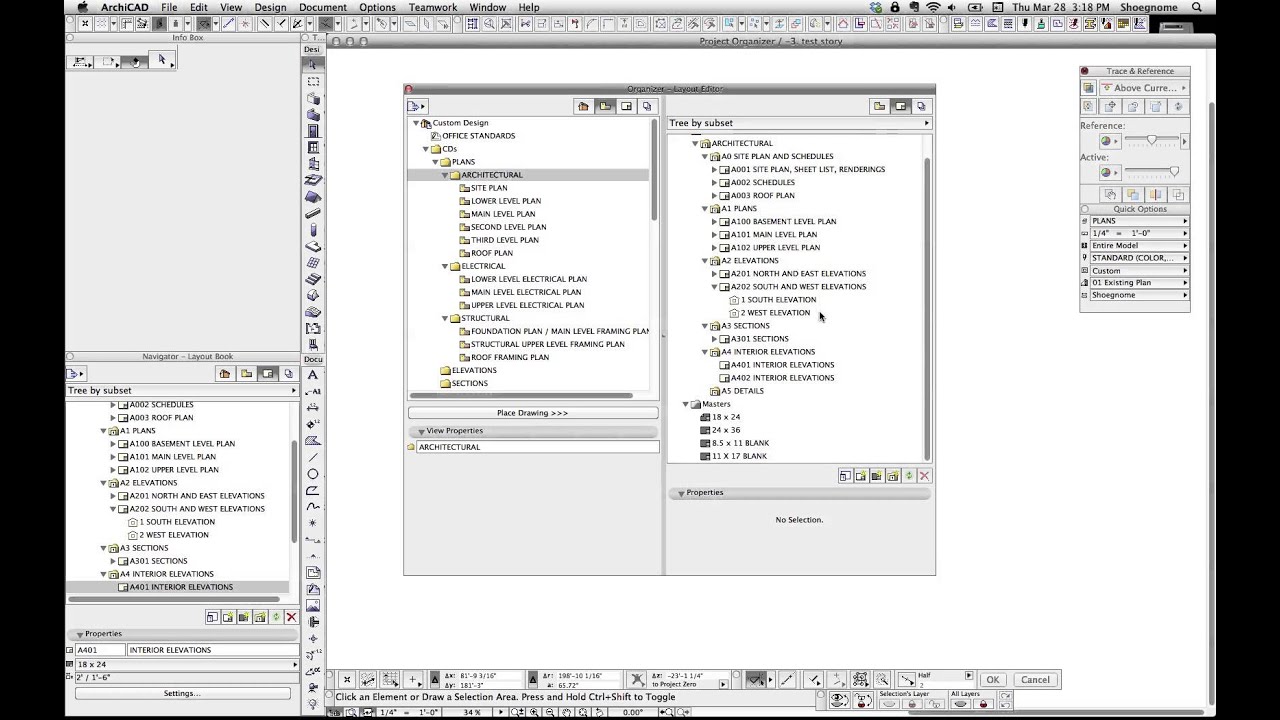This screenshot has width=1280, height=720.
Task: Select ROOF FRAMING PLAN in the Organizer's left tree
Action: tap(510, 357)
